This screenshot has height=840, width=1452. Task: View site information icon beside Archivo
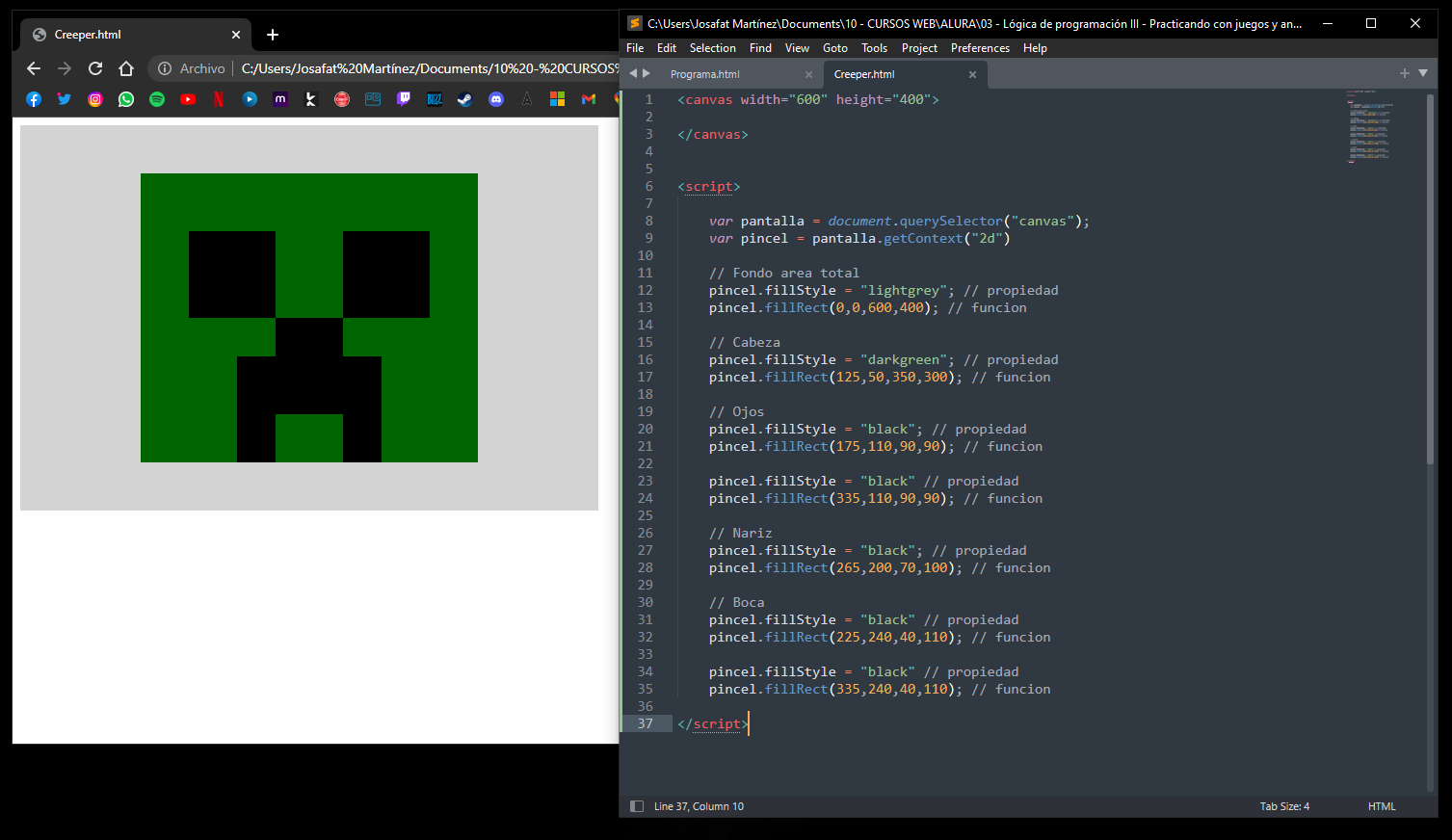(165, 68)
